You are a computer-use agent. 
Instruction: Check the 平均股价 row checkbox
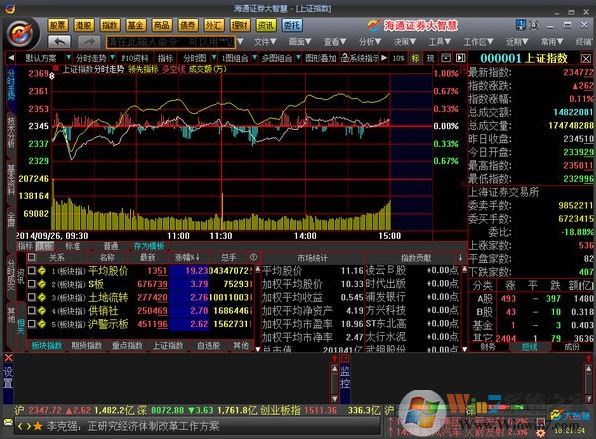coord(32,271)
